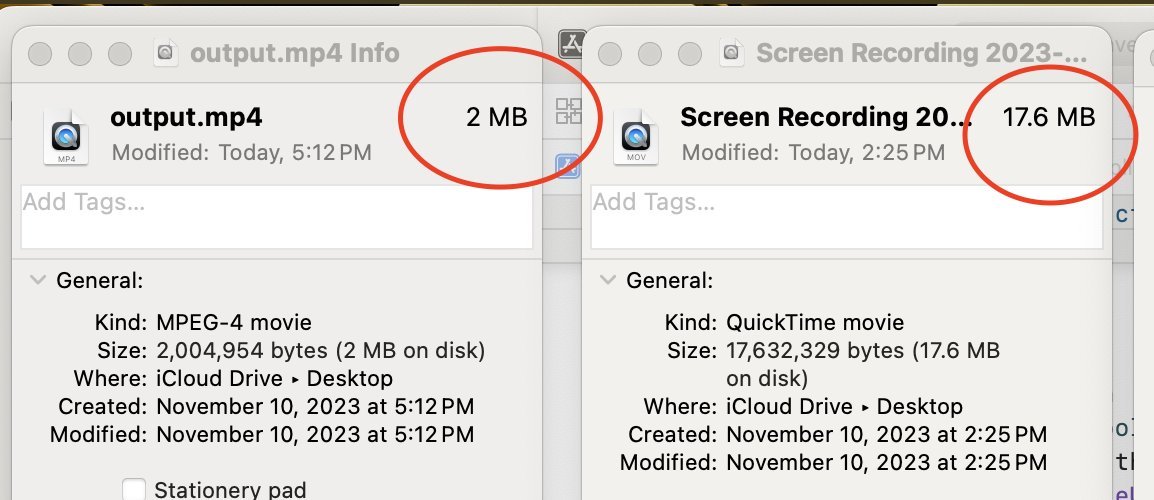Click the MOV file icon beside Screen Recording
Image resolution: width=1154 pixels, height=500 pixels.
636,136
